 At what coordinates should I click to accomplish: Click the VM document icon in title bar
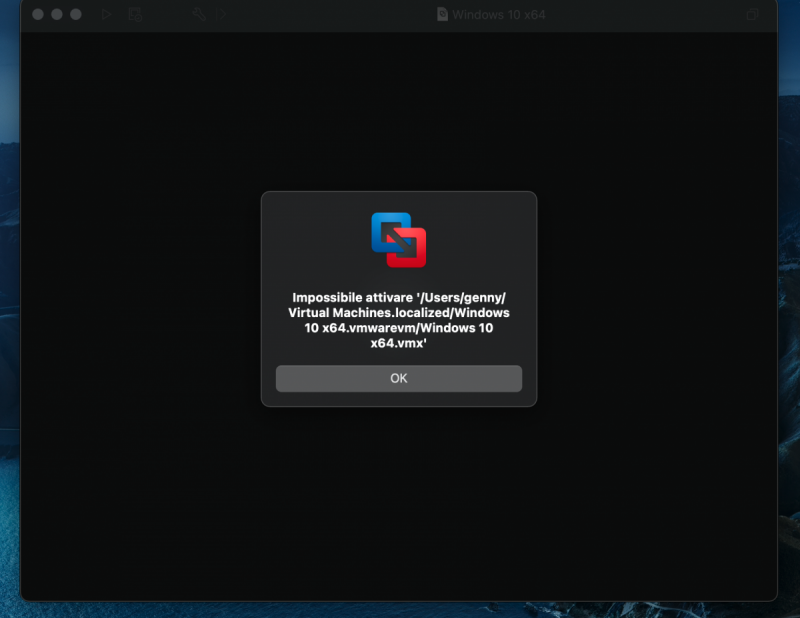(442, 14)
